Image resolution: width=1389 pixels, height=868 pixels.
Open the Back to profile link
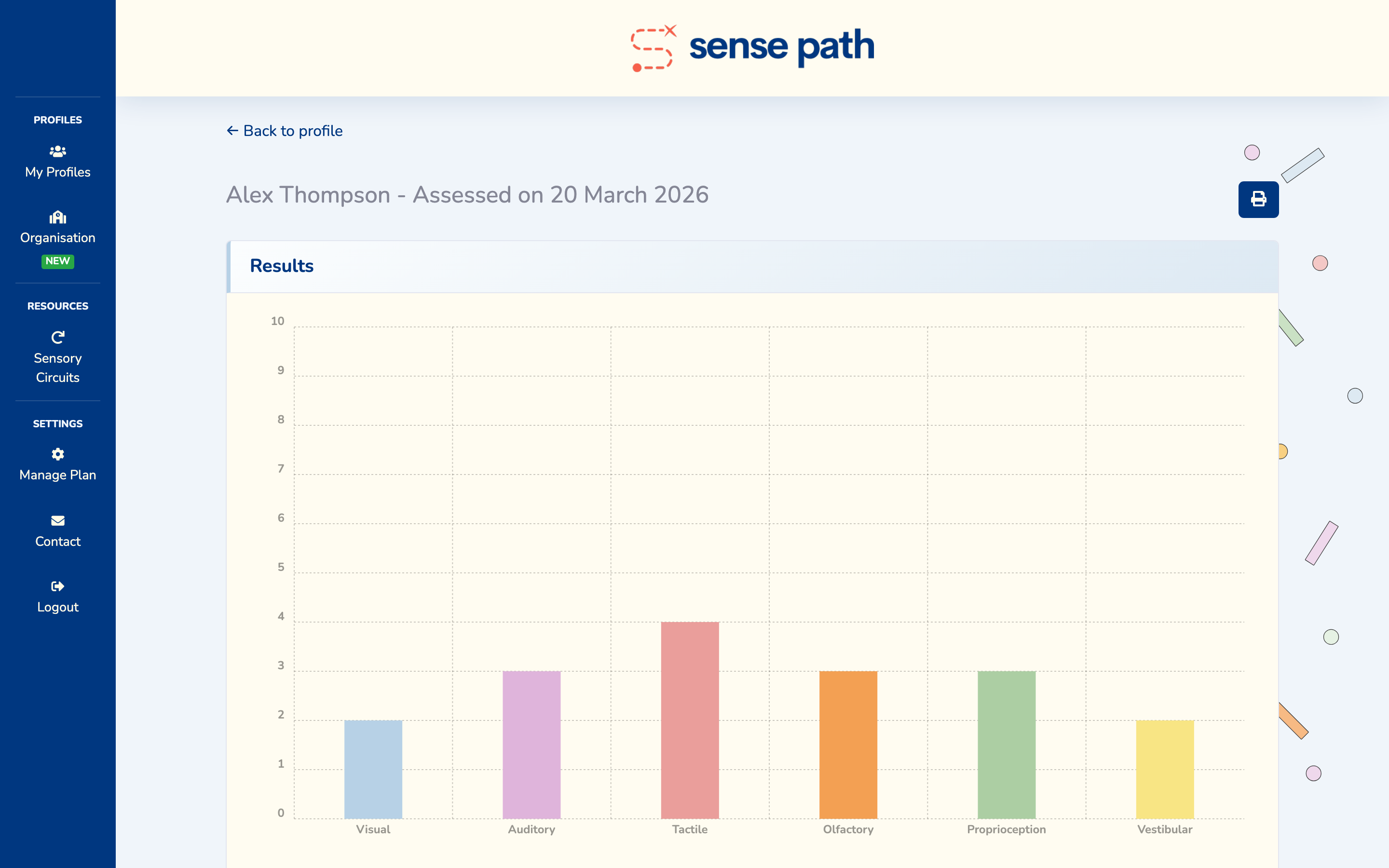tap(293, 131)
